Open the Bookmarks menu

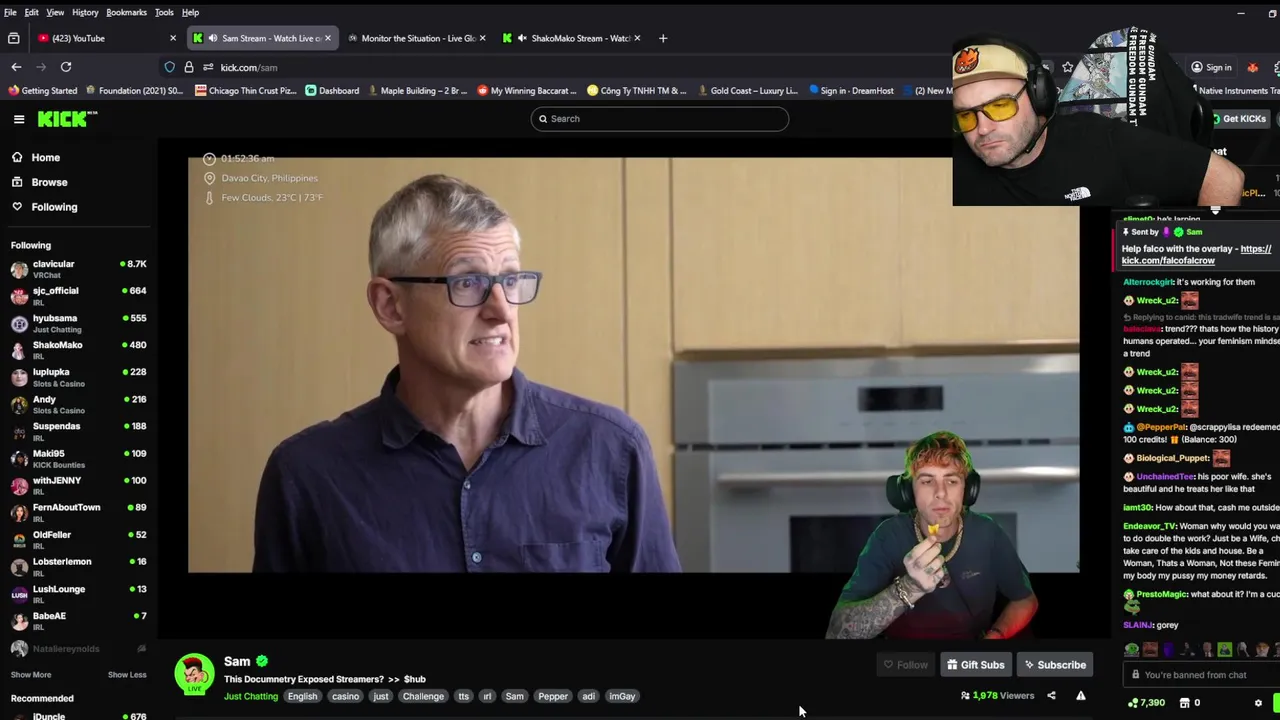point(126,12)
